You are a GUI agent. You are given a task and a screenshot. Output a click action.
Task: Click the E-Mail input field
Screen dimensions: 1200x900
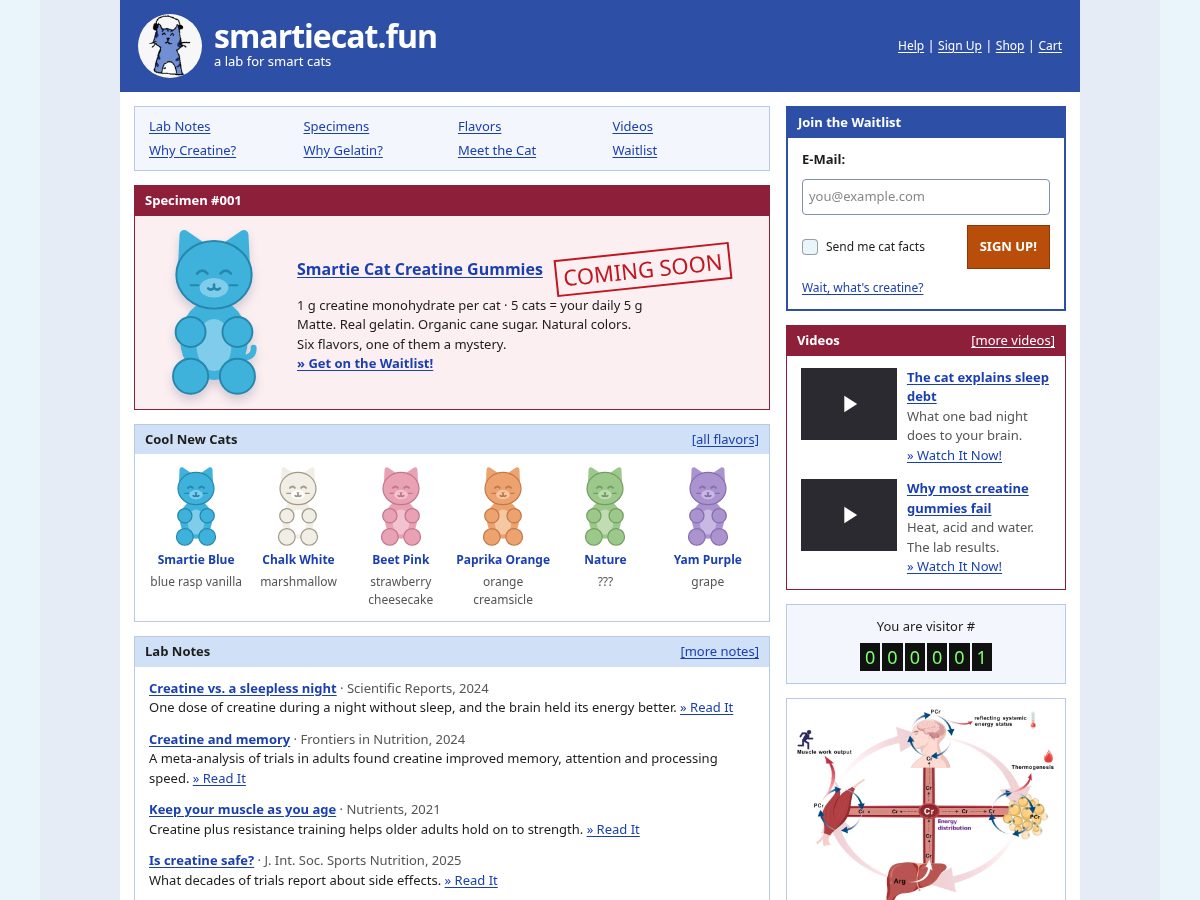click(926, 197)
